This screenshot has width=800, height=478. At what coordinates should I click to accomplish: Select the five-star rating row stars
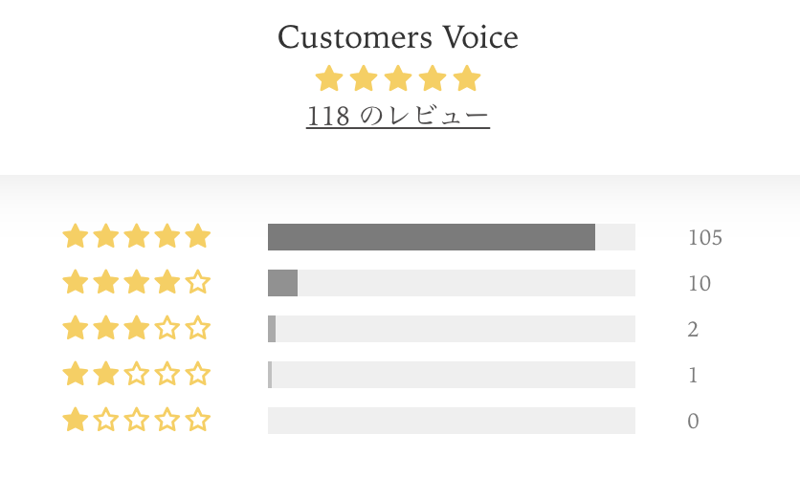click(x=136, y=237)
